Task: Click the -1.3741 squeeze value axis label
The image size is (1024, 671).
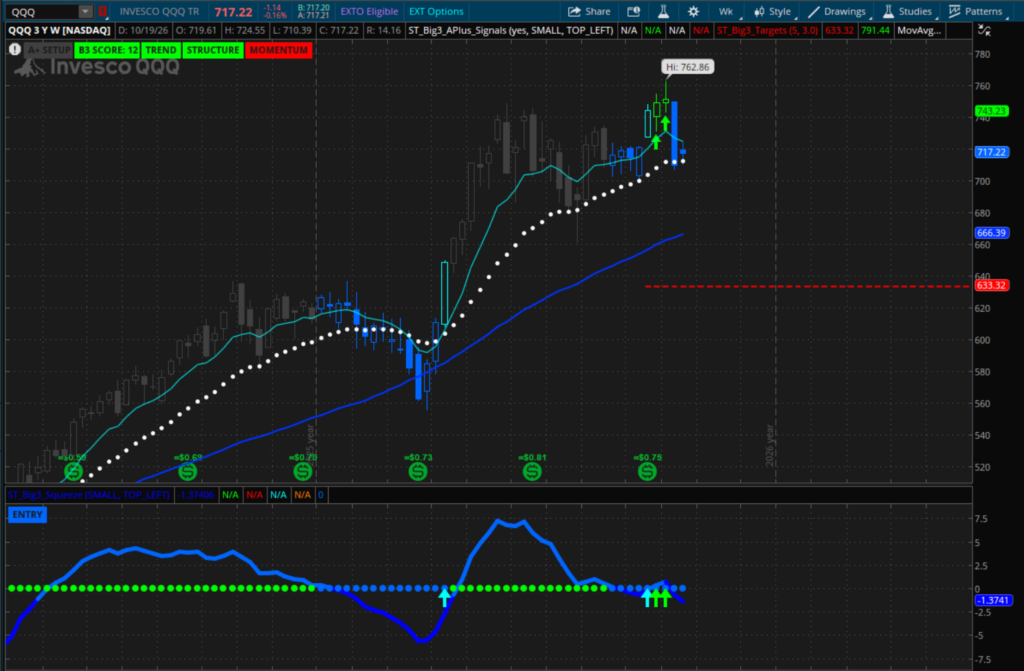Action: 993,600
